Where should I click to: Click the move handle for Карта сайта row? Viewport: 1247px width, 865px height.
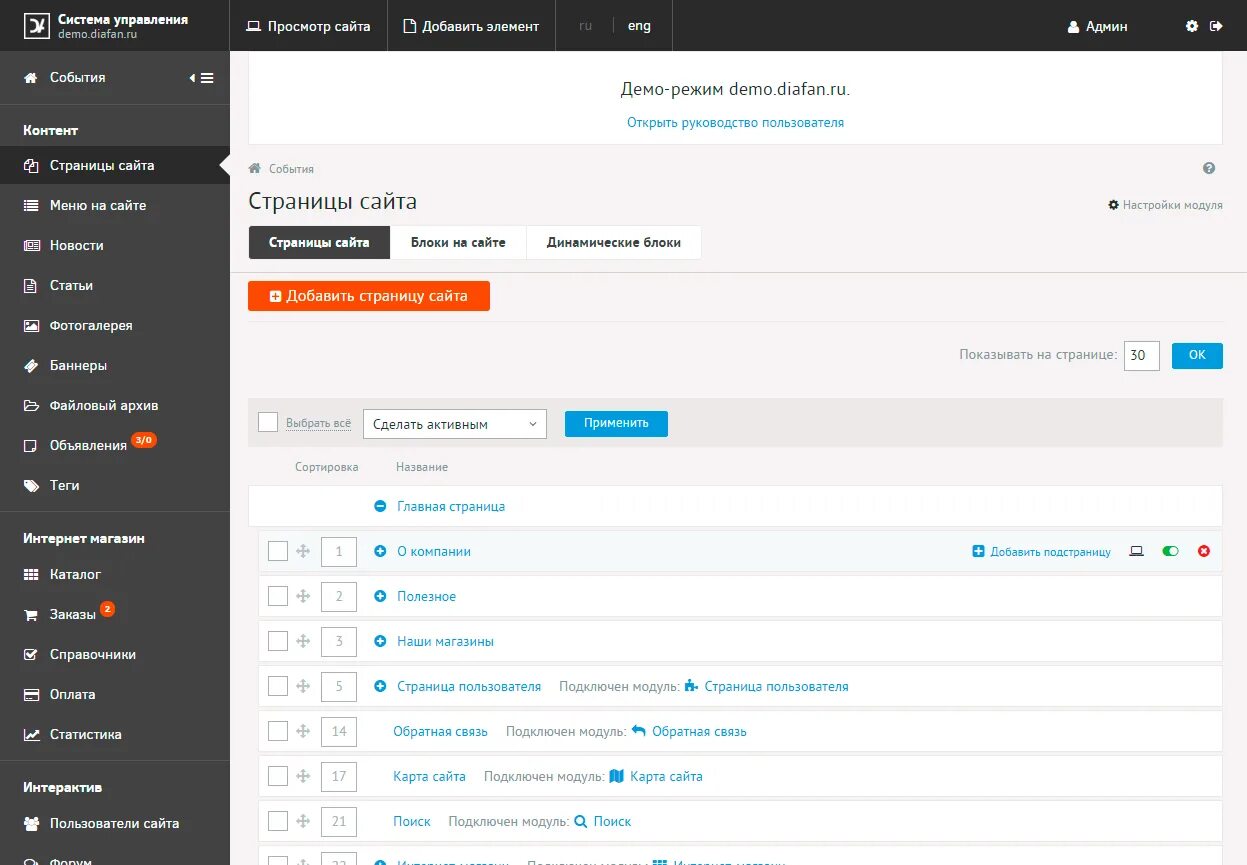303,776
